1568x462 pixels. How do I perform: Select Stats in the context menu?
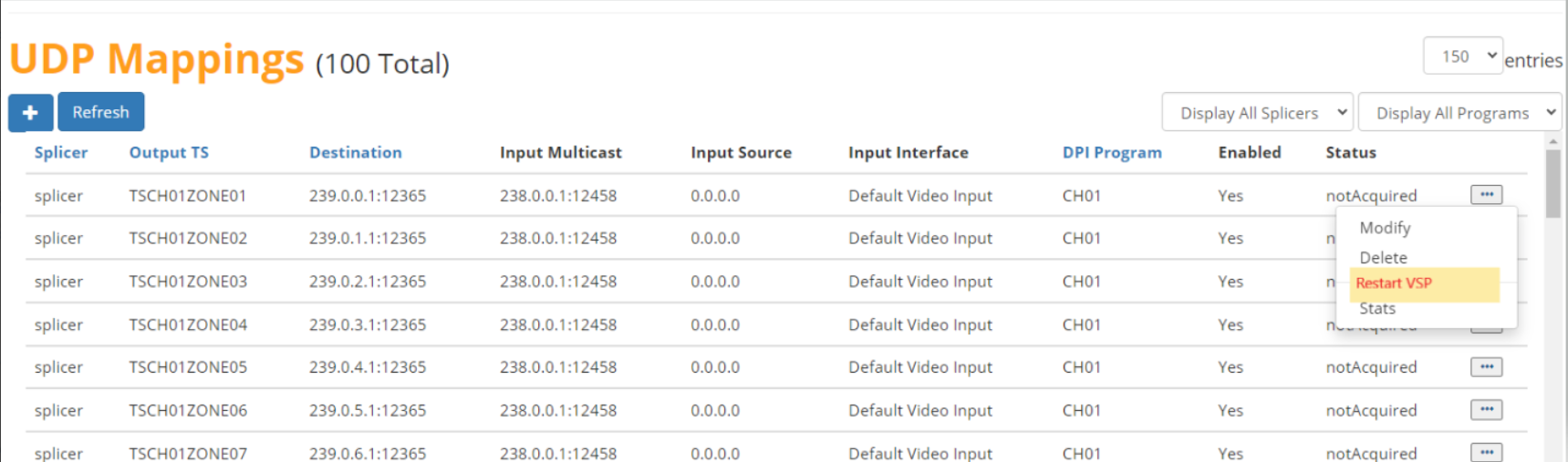click(1377, 309)
